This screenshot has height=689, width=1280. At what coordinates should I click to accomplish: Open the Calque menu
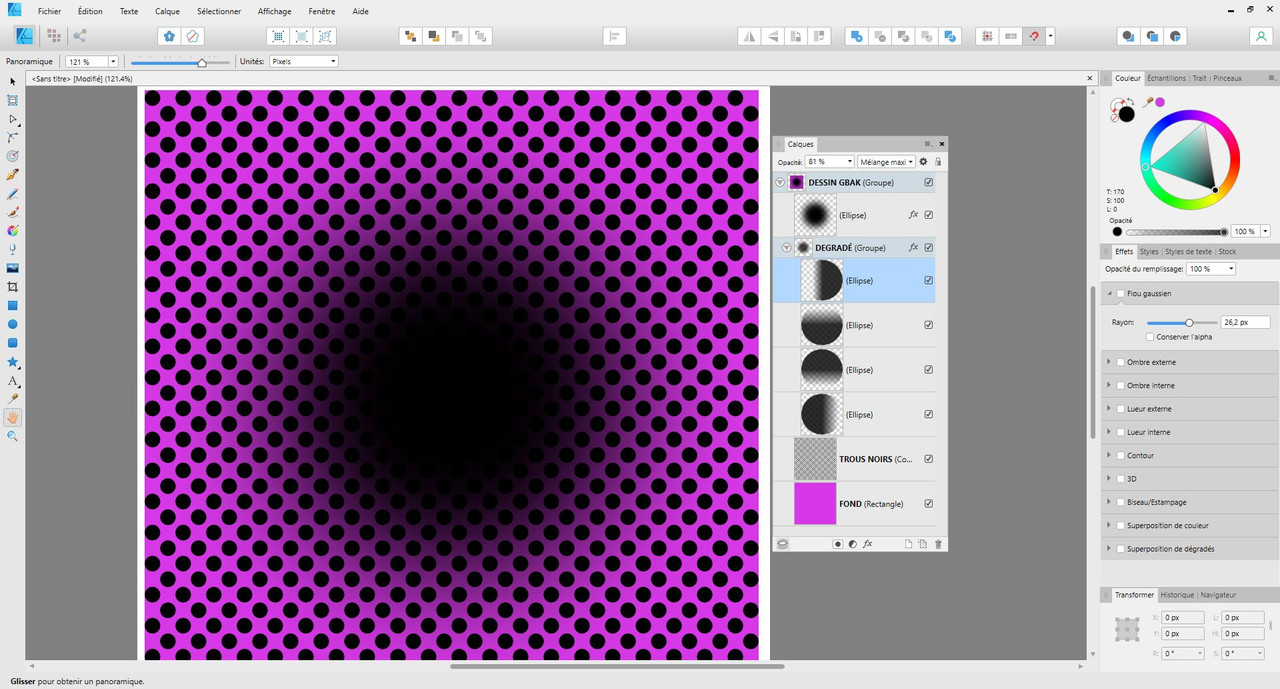167,11
